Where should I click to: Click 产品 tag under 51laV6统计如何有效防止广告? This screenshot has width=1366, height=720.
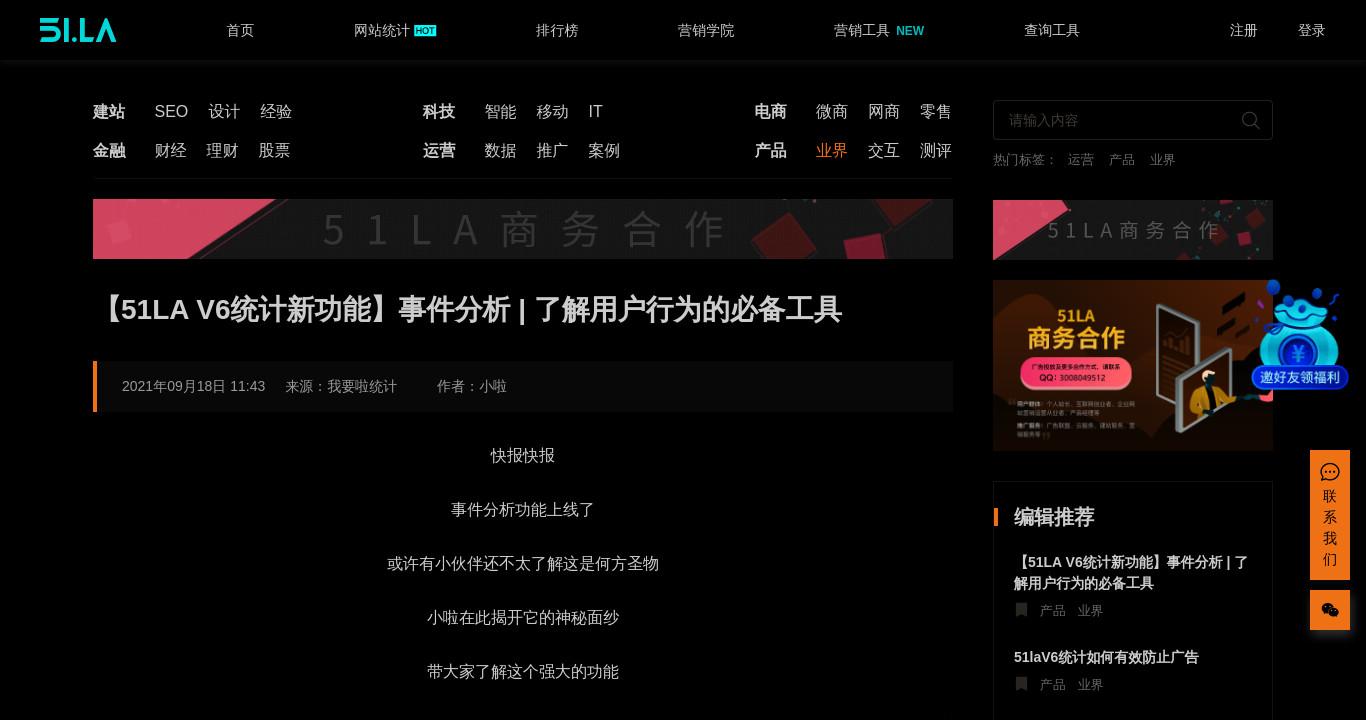pos(1052,685)
